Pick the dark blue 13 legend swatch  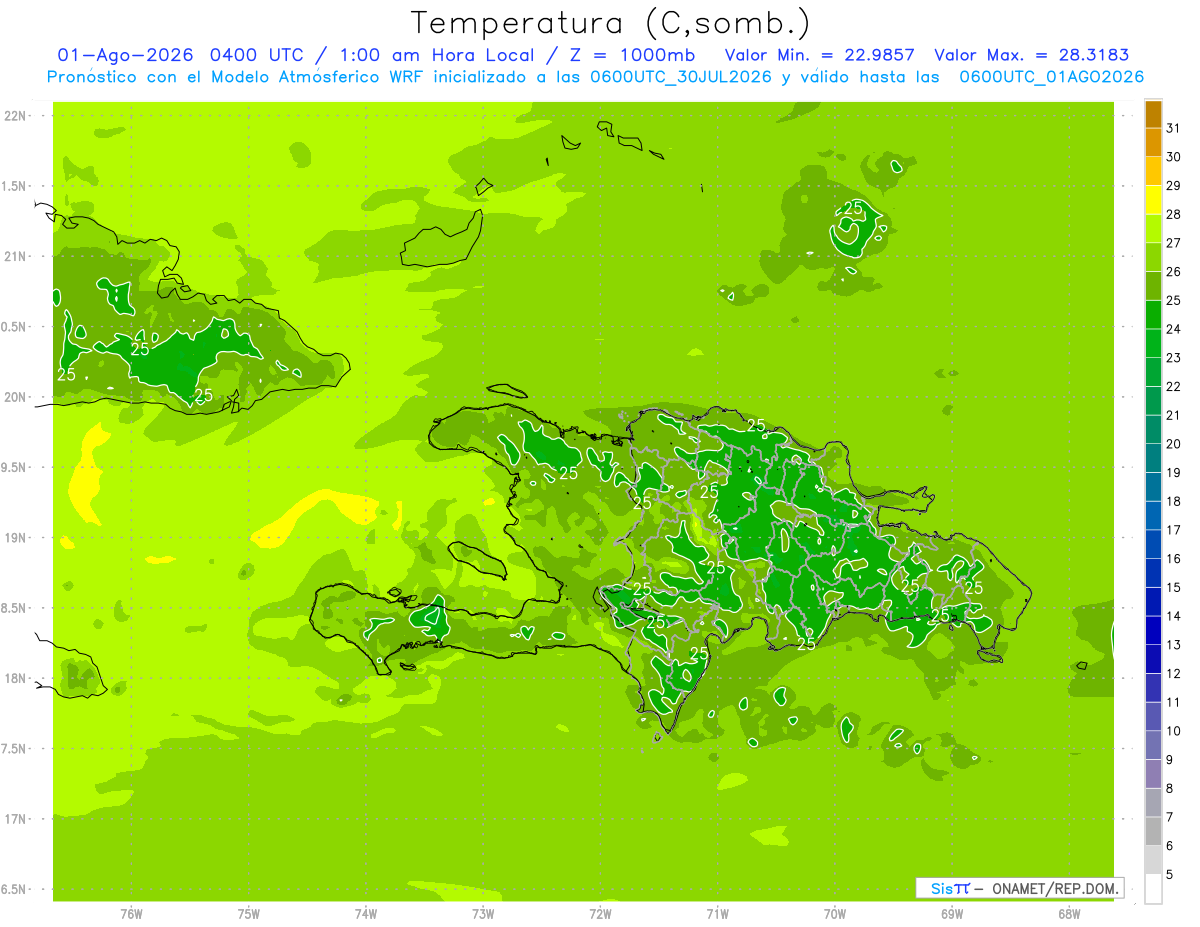[x=1153, y=631]
